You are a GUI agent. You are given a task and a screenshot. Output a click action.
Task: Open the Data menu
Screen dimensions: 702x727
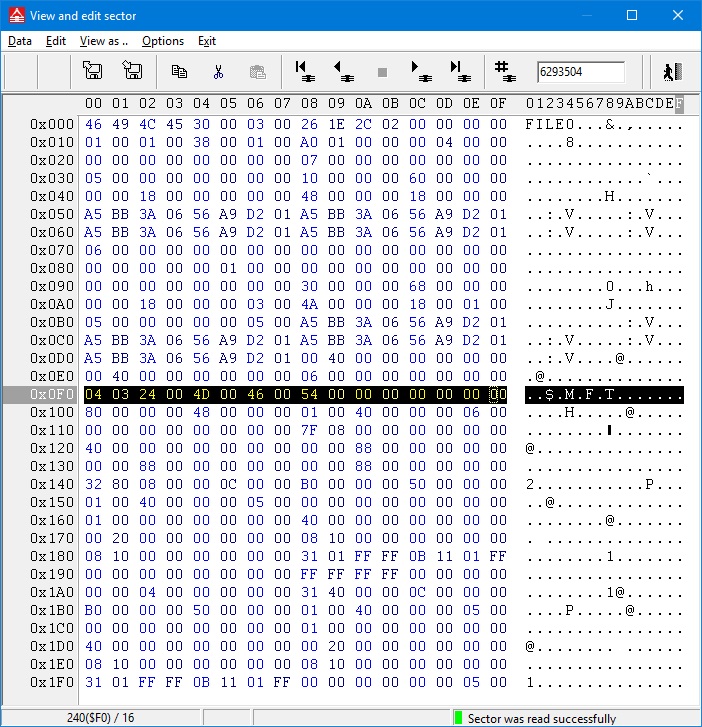click(x=20, y=41)
